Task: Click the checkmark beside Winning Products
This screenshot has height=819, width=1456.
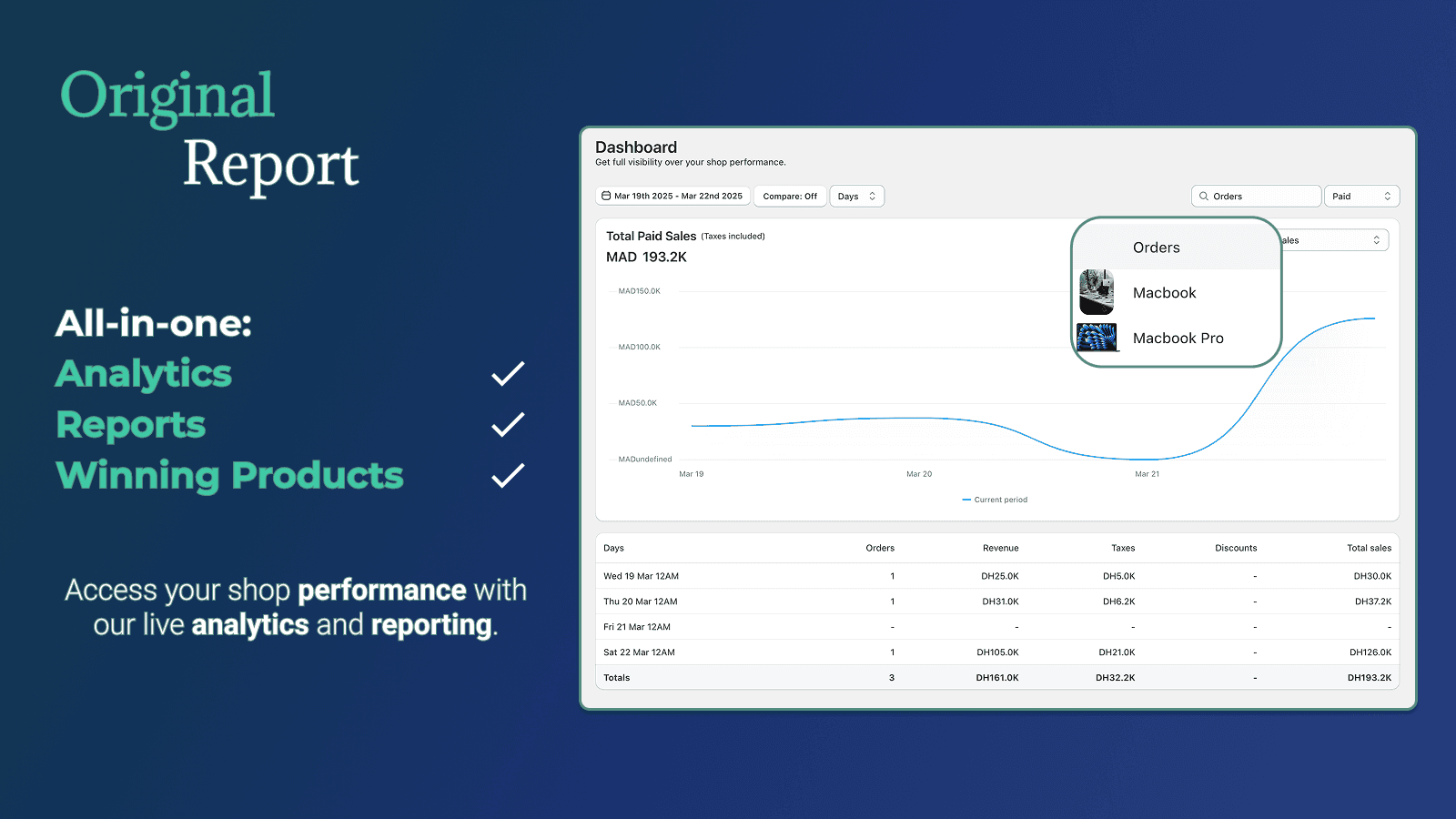Action: coord(508,476)
